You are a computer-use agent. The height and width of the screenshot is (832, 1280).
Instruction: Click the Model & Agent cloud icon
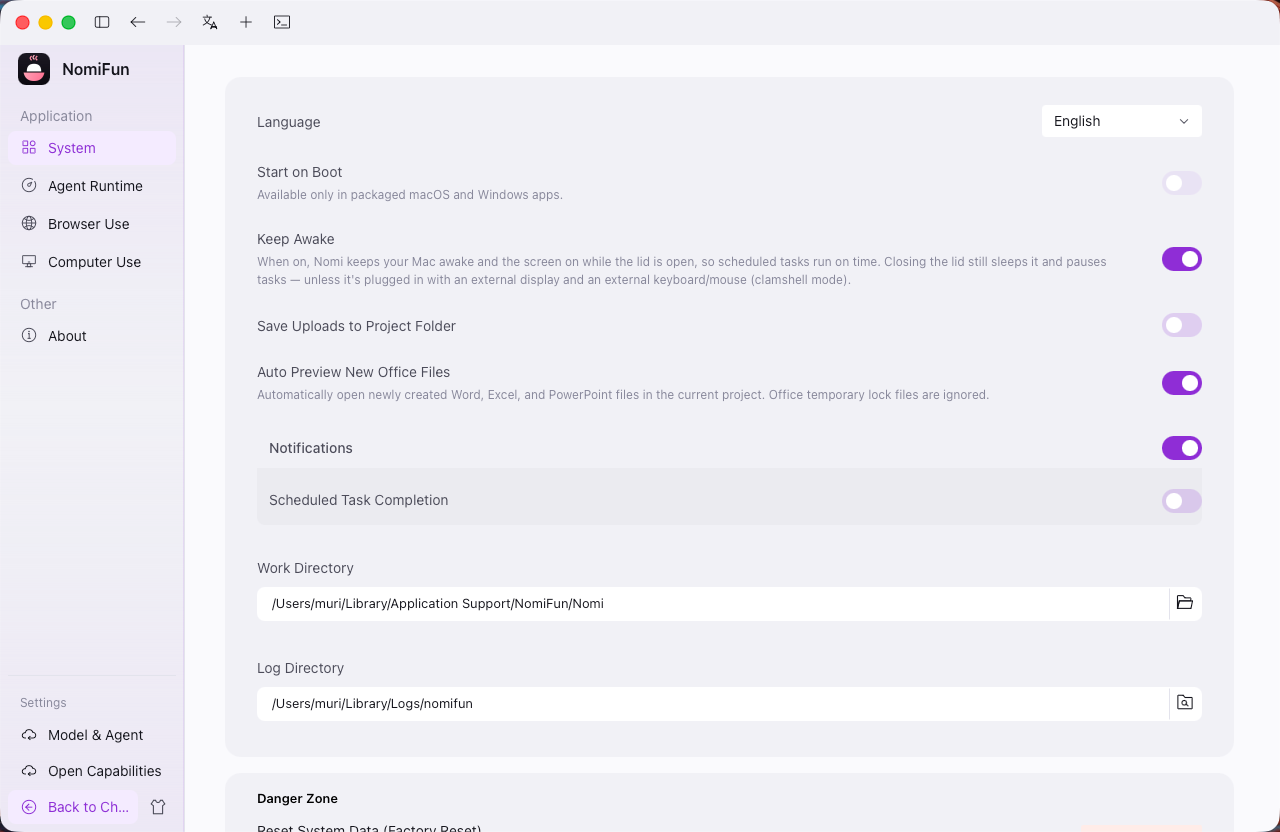click(x=29, y=734)
